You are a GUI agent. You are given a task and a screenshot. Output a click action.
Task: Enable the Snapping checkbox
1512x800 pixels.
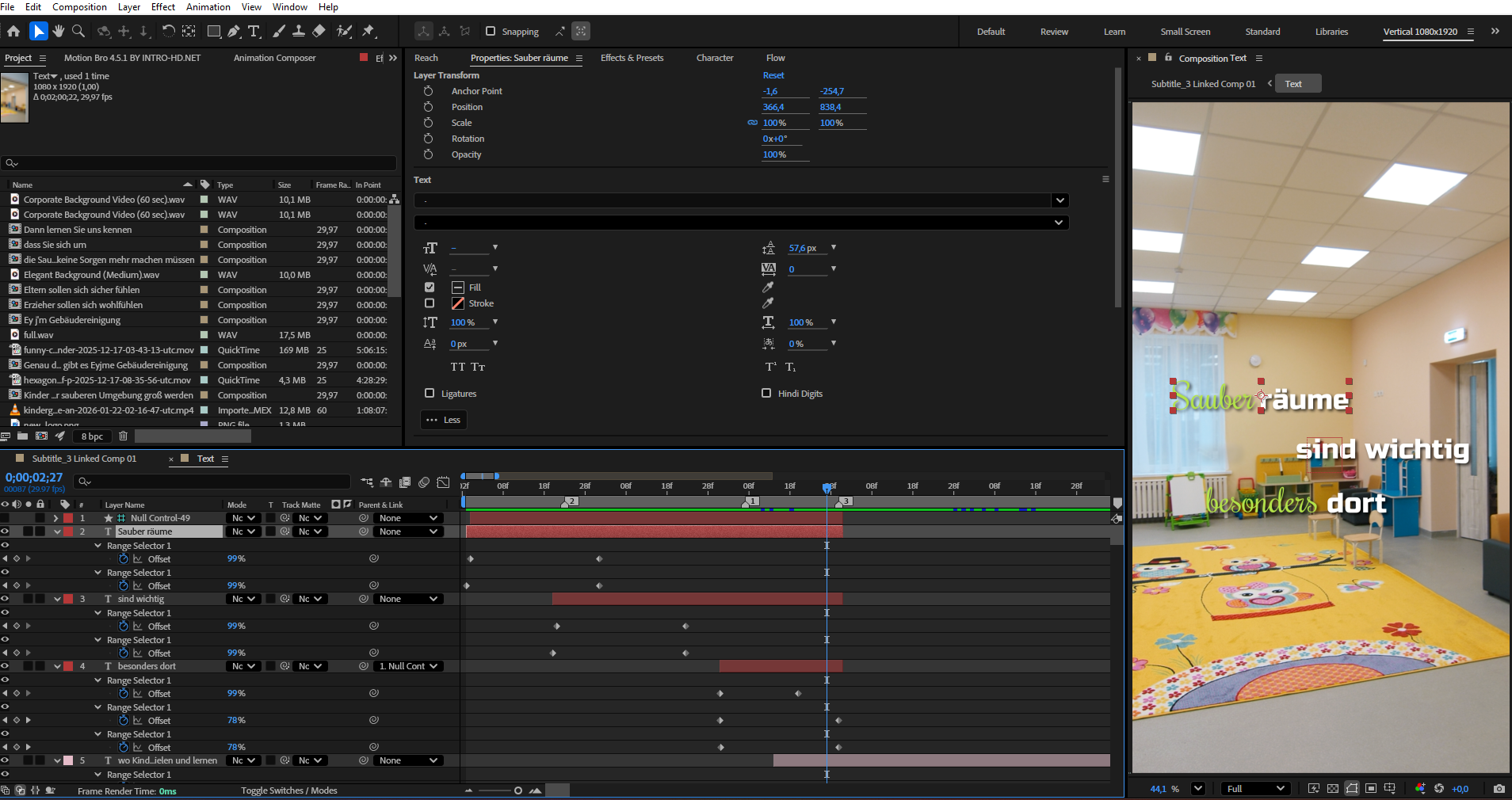click(x=491, y=32)
